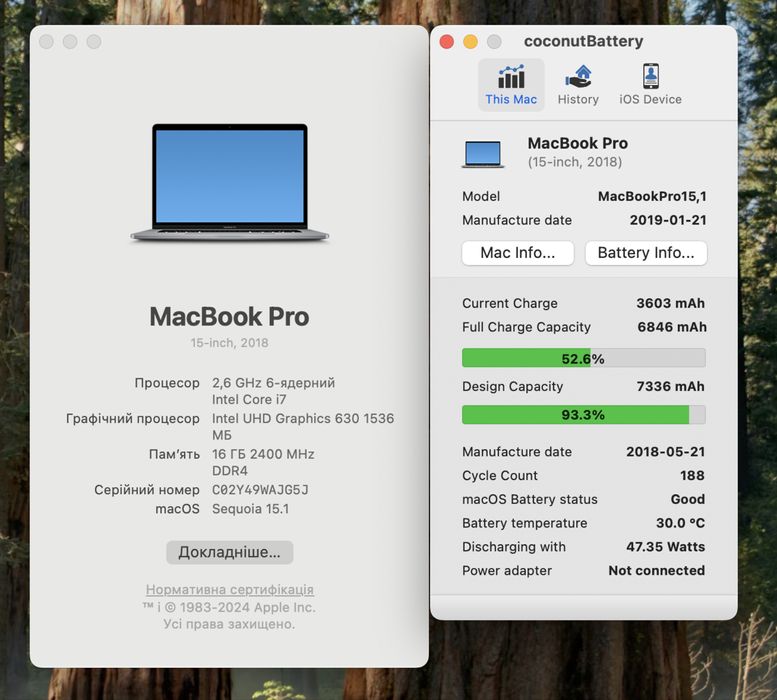
Task: Click the 3603 mAh current charge value
Action: pos(670,303)
